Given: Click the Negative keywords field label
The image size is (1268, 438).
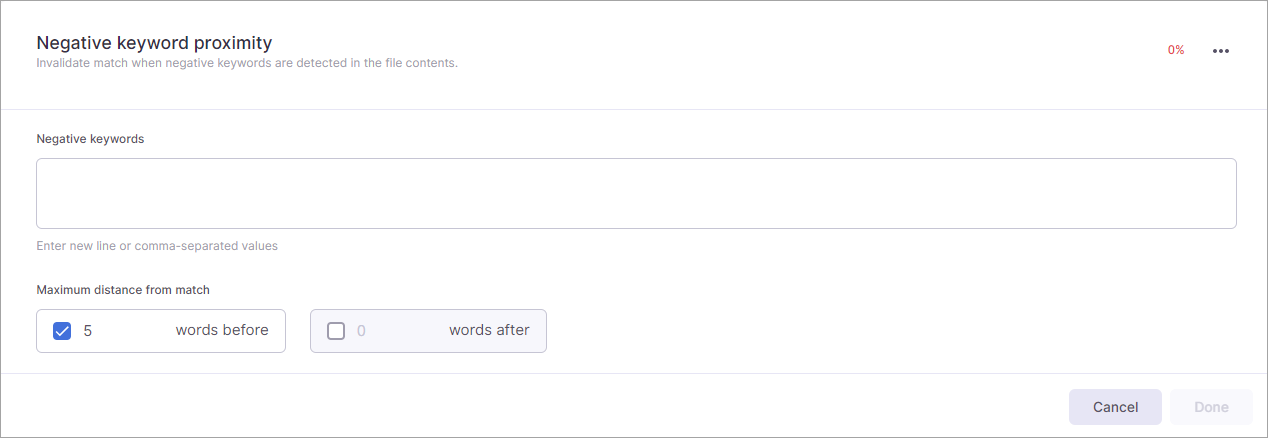Looking at the screenshot, I should click(90, 139).
